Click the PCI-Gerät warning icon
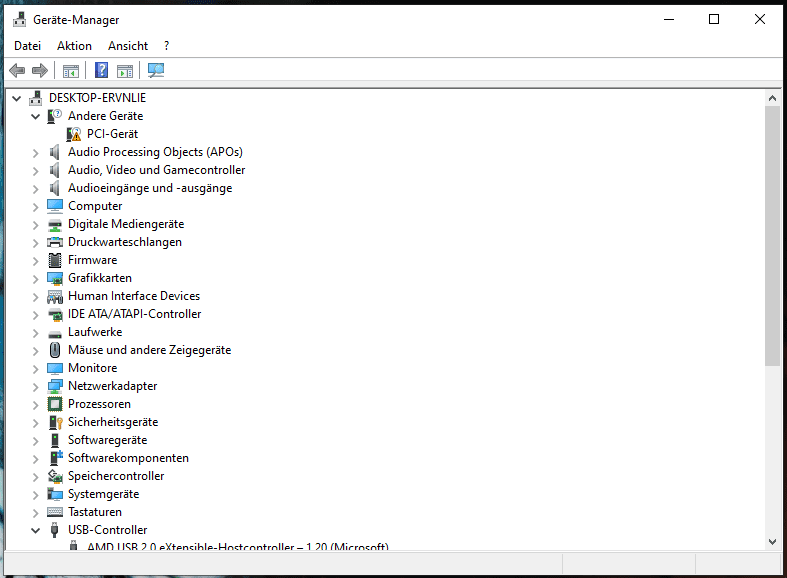787x578 pixels. [74, 134]
